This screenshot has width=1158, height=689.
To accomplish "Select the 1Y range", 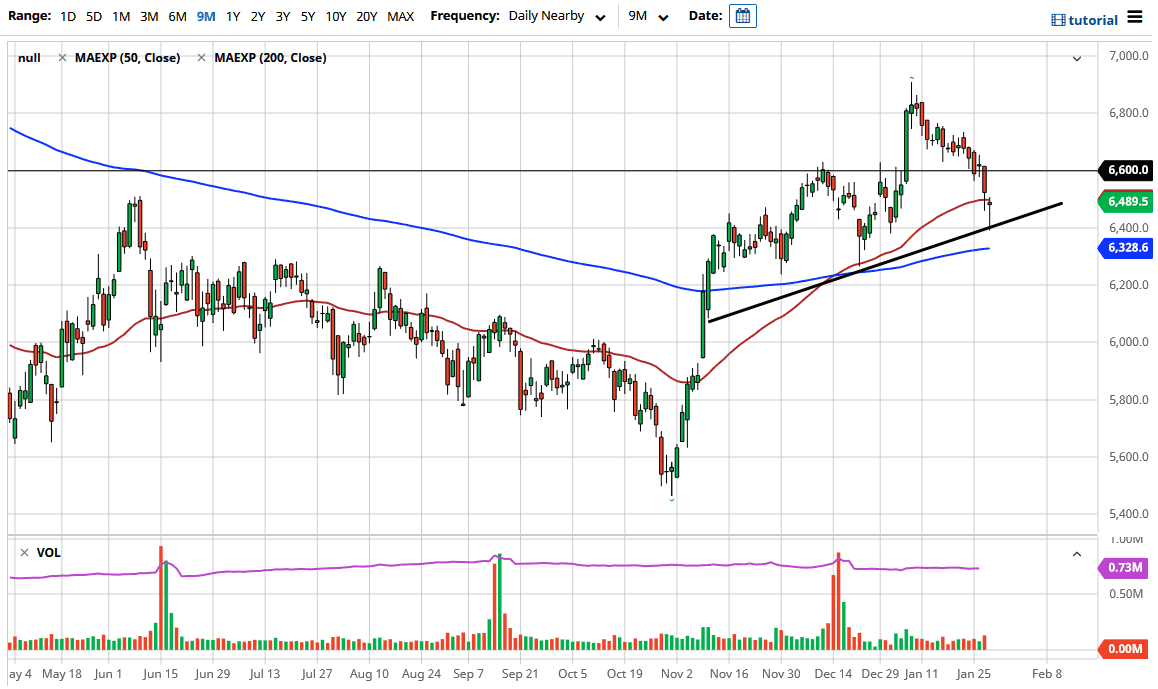I will click(x=233, y=16).
